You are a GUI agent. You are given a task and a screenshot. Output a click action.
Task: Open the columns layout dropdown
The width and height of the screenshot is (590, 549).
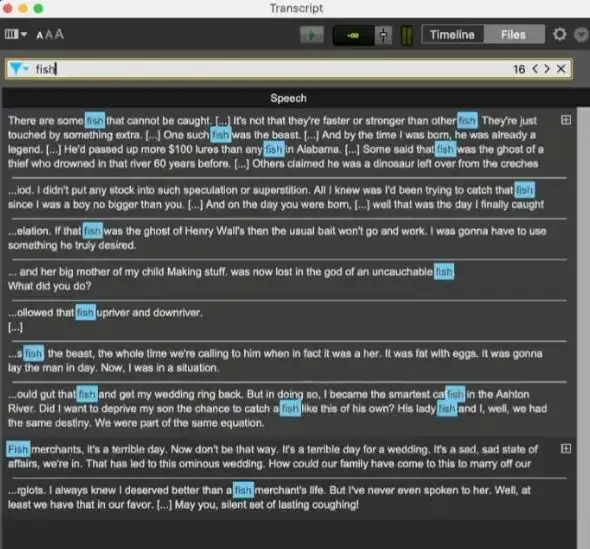(x=15, y=35)
